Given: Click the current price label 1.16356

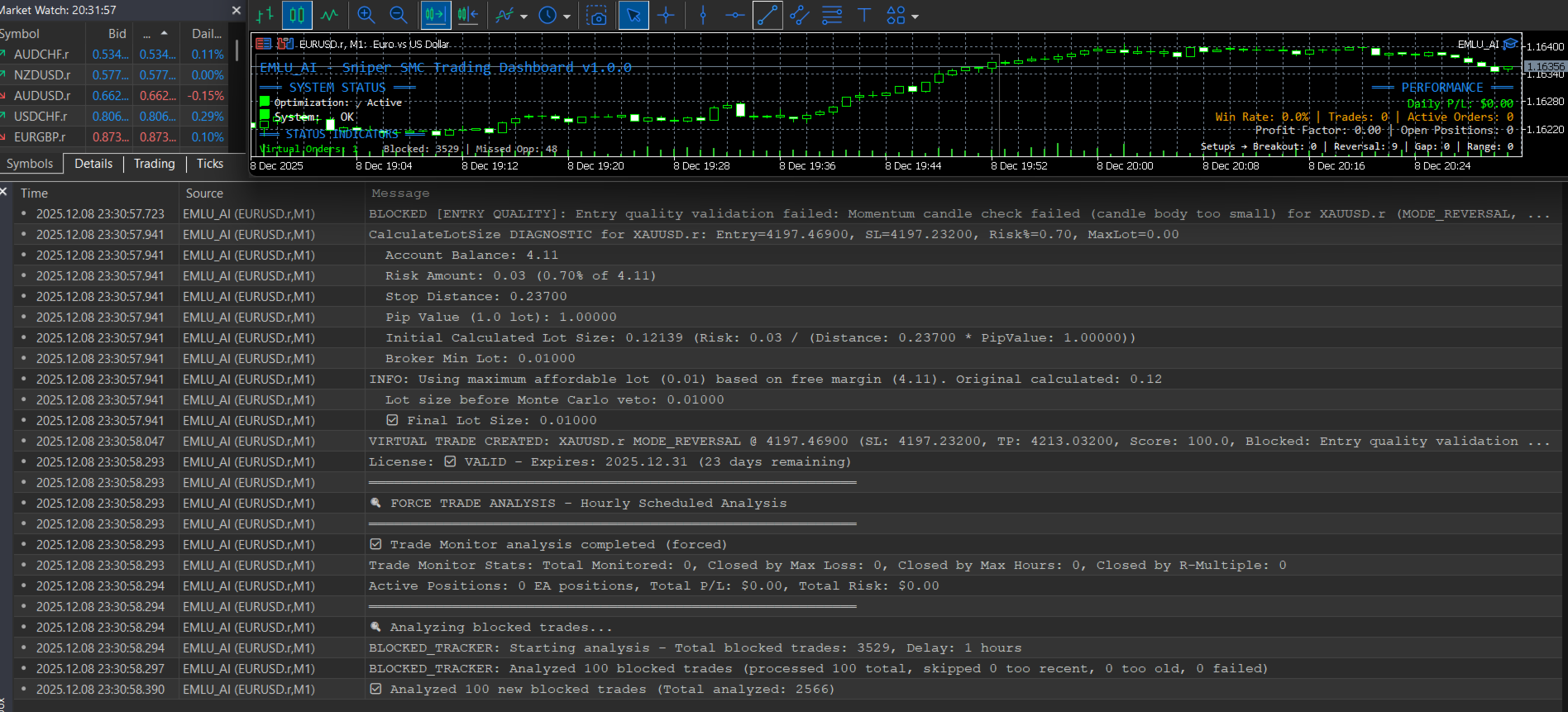Looking at the screenshot, I should [1545, 66].
